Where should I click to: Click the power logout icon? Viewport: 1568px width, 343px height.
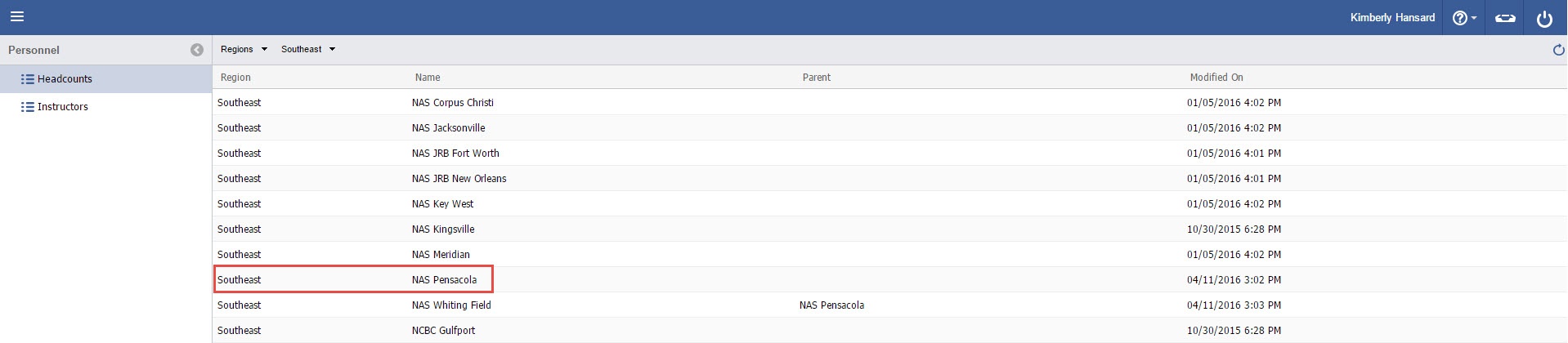[x=1544, y=18]
